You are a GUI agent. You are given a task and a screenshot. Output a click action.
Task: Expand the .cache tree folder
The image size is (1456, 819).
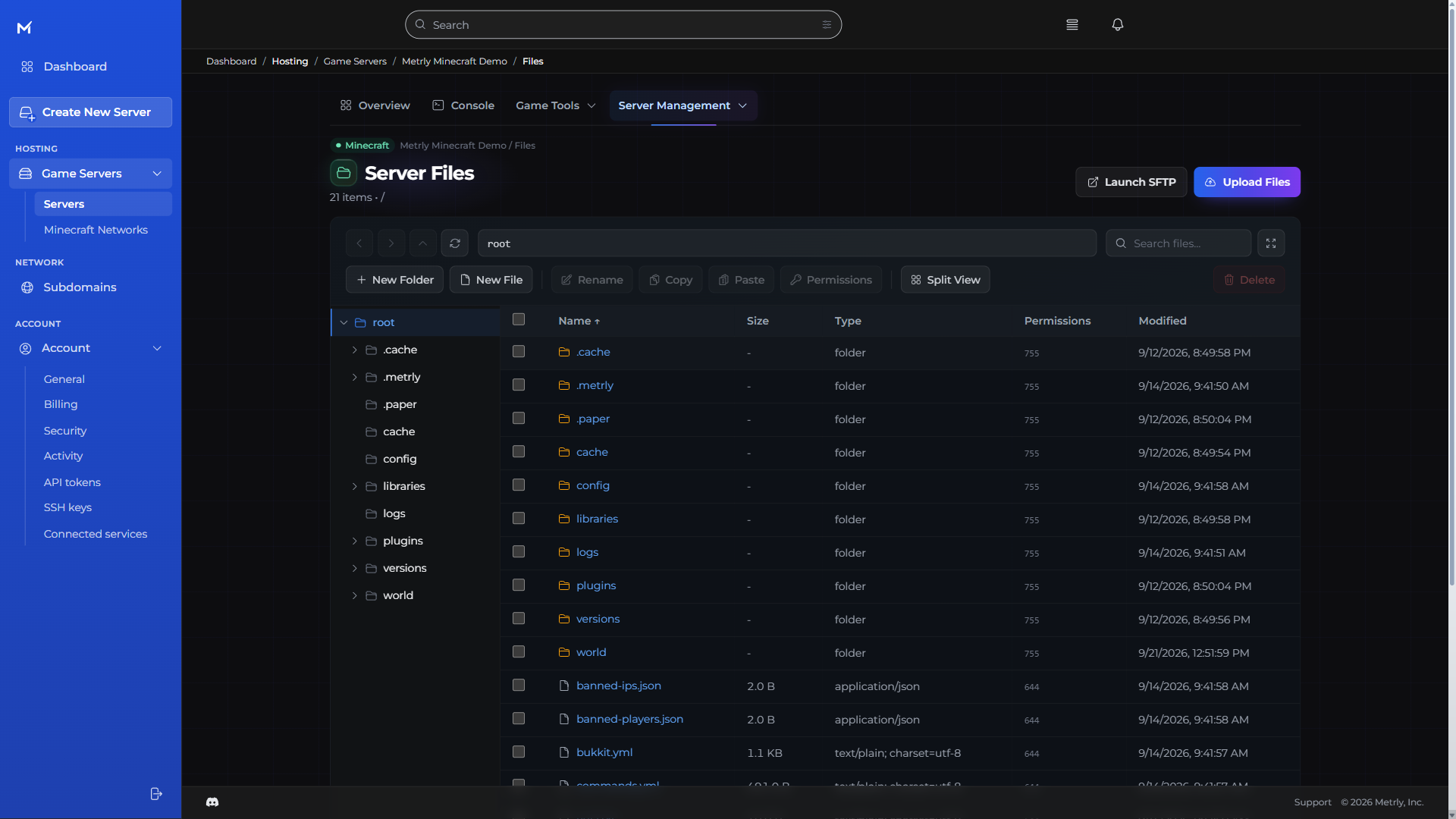click(x=354, y=350)
